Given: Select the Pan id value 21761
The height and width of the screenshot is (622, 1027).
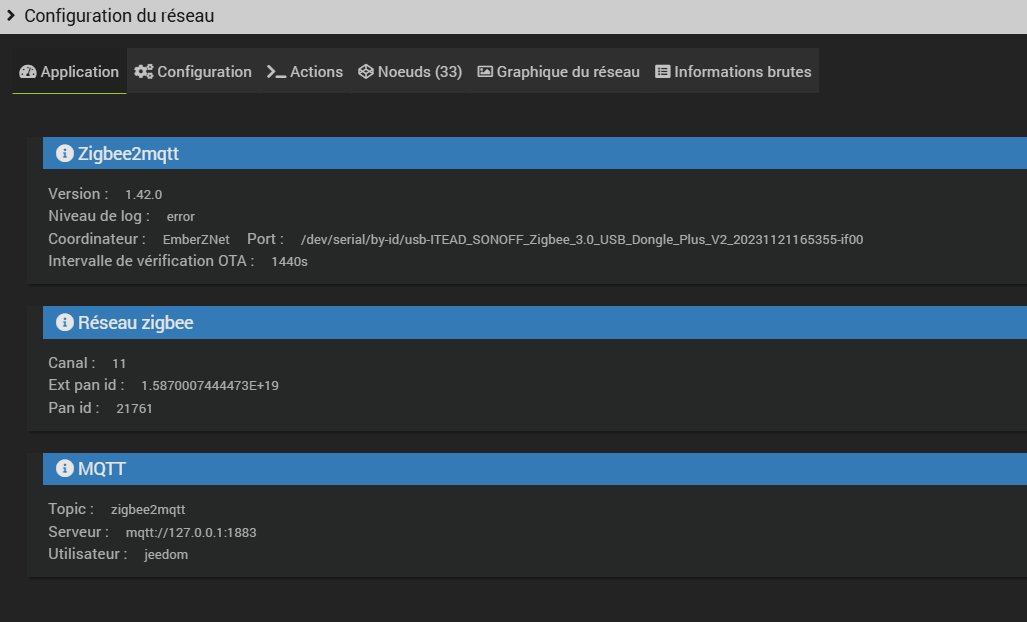Looking at the screenshot, I should coord(134,409).
